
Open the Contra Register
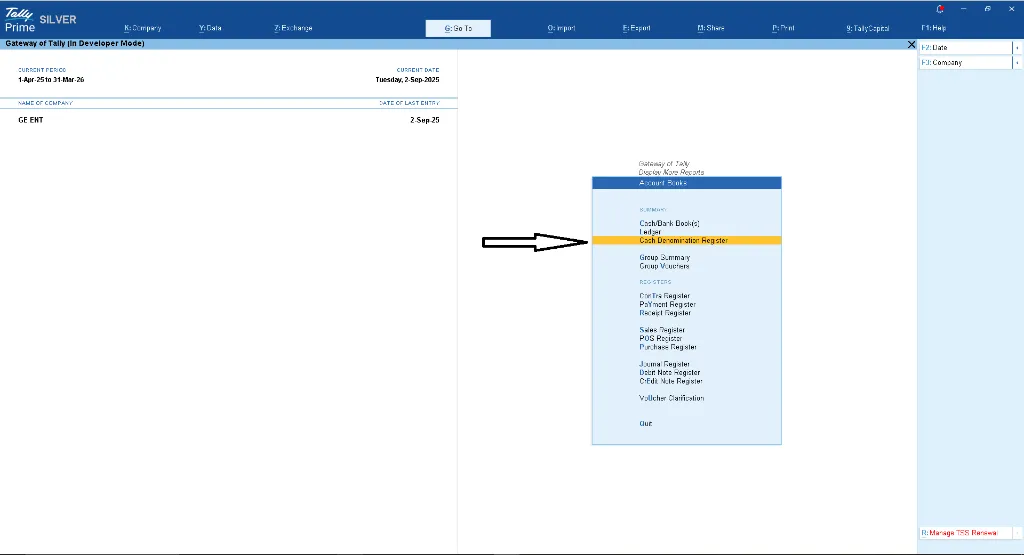click(665, 296)
